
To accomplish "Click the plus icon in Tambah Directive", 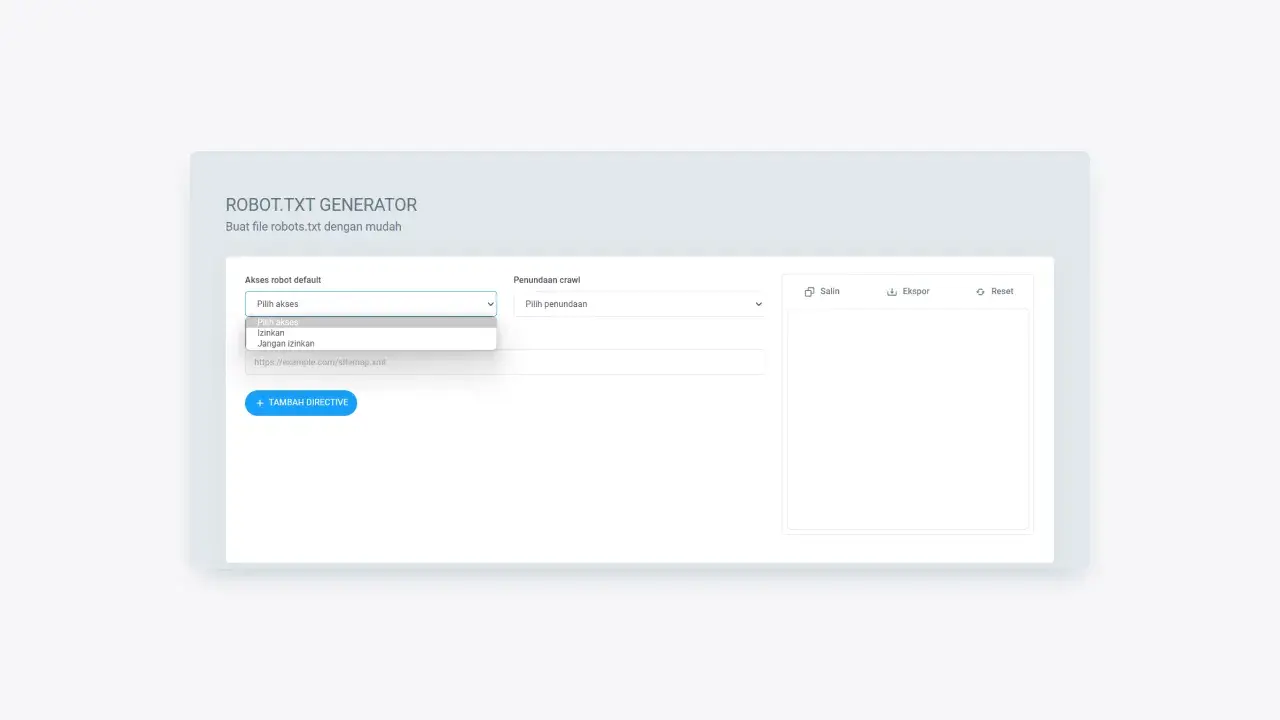I will click(x=260, y=403).
